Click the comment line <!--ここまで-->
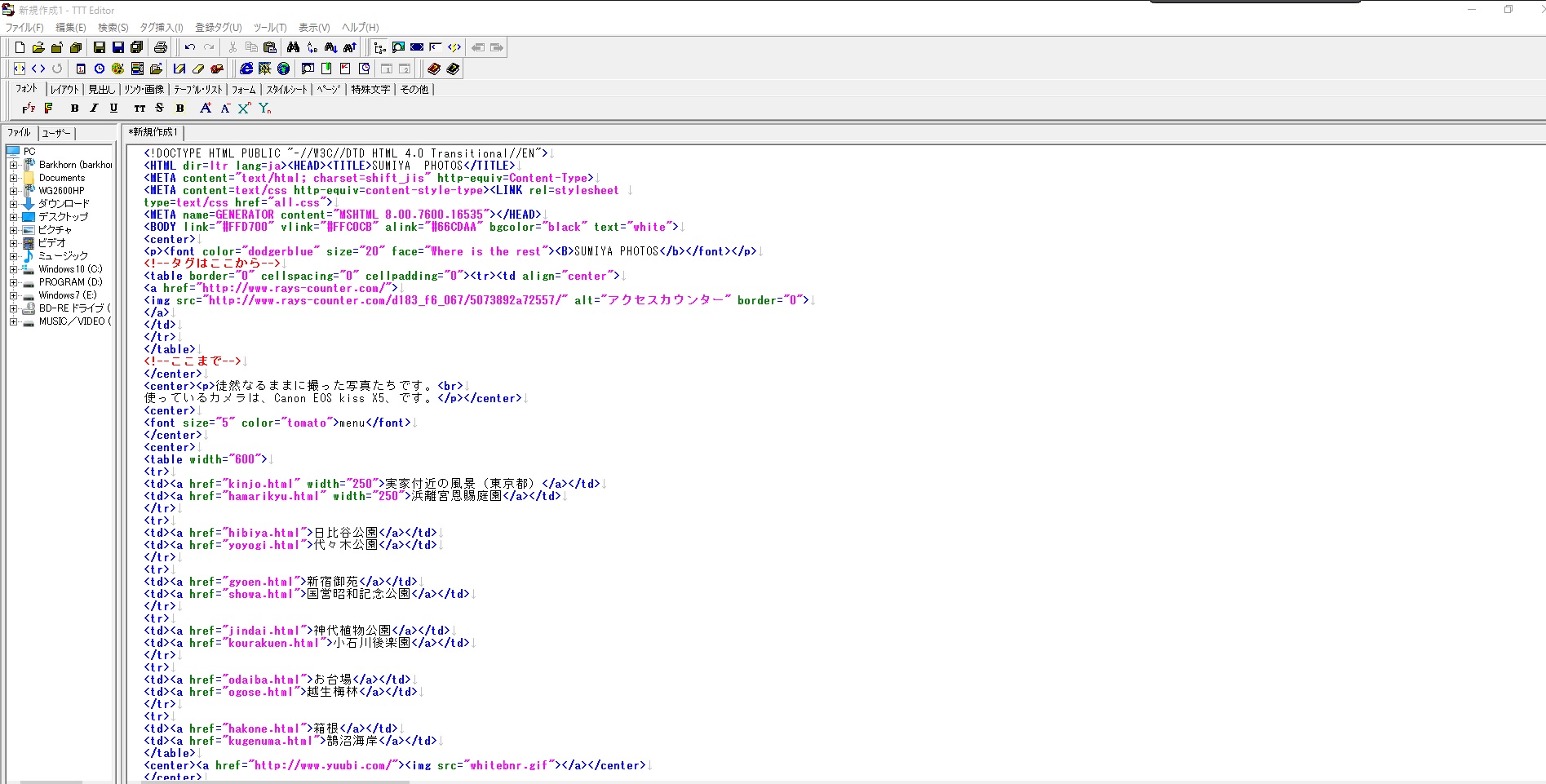Image resolution: width=1546 pixels, height=784 pixels. (194, 361)
